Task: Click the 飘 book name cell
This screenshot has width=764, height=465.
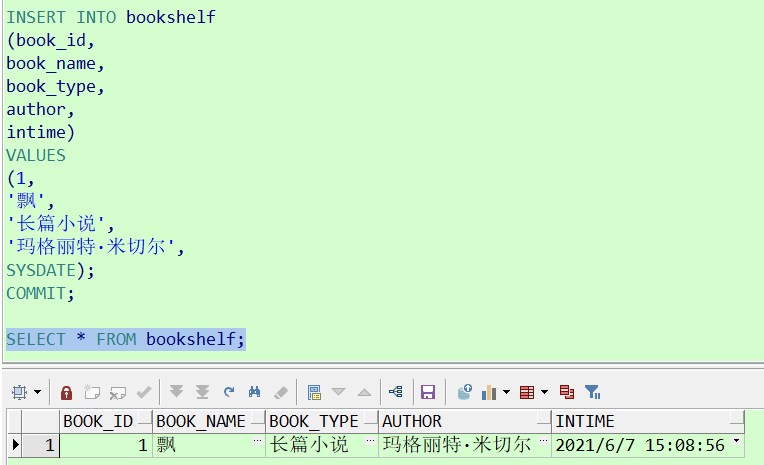Action: pos(209,445)
